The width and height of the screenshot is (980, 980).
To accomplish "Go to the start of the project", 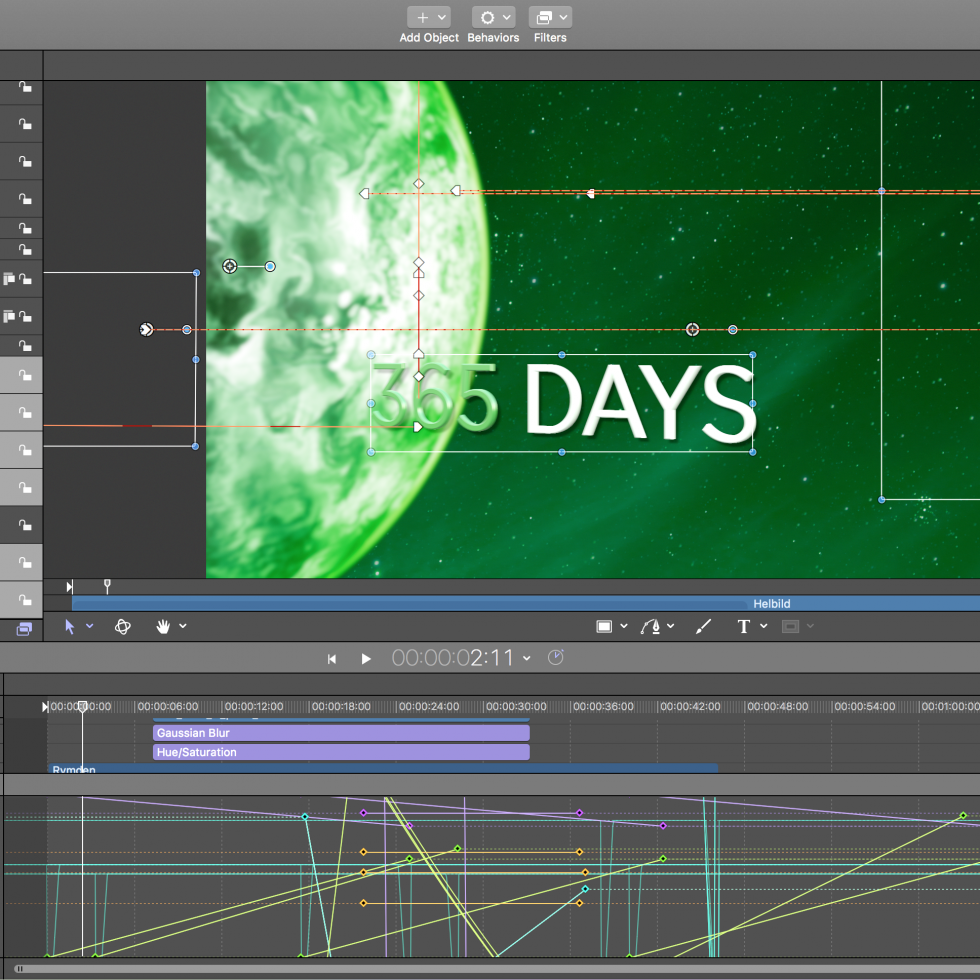I will [x=332, y=659].
